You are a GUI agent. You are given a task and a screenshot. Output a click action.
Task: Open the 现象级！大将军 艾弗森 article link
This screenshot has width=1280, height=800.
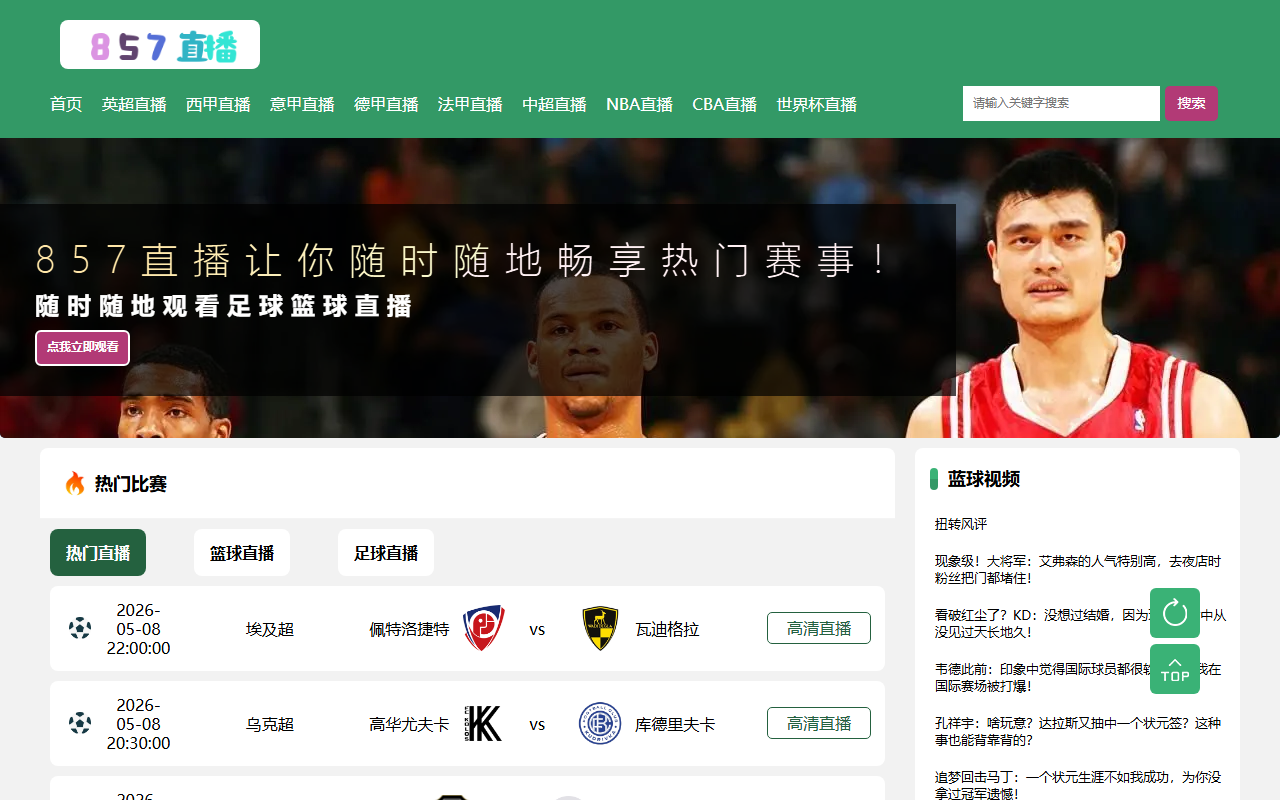click(1078, 569)
